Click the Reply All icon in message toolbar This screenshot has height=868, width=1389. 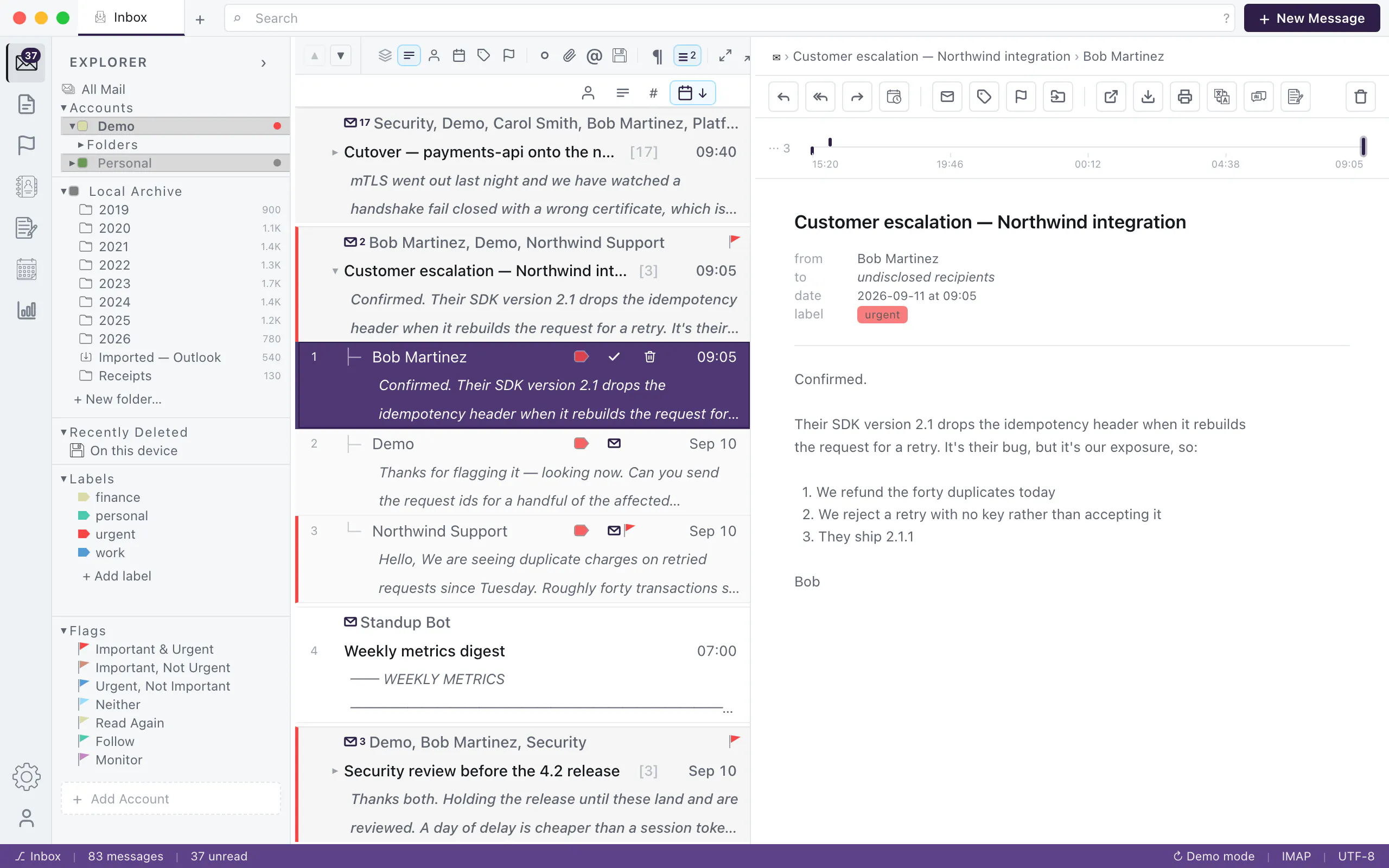(820, 97)
